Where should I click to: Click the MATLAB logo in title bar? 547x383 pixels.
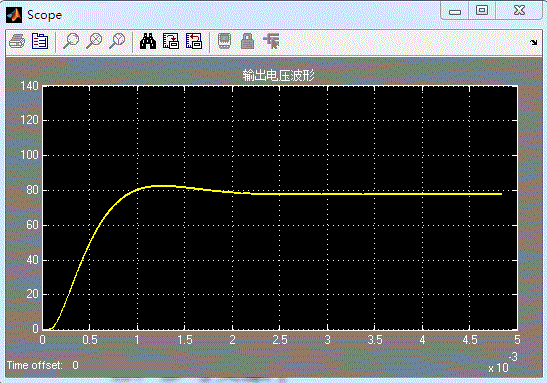(x=14, y=15)
